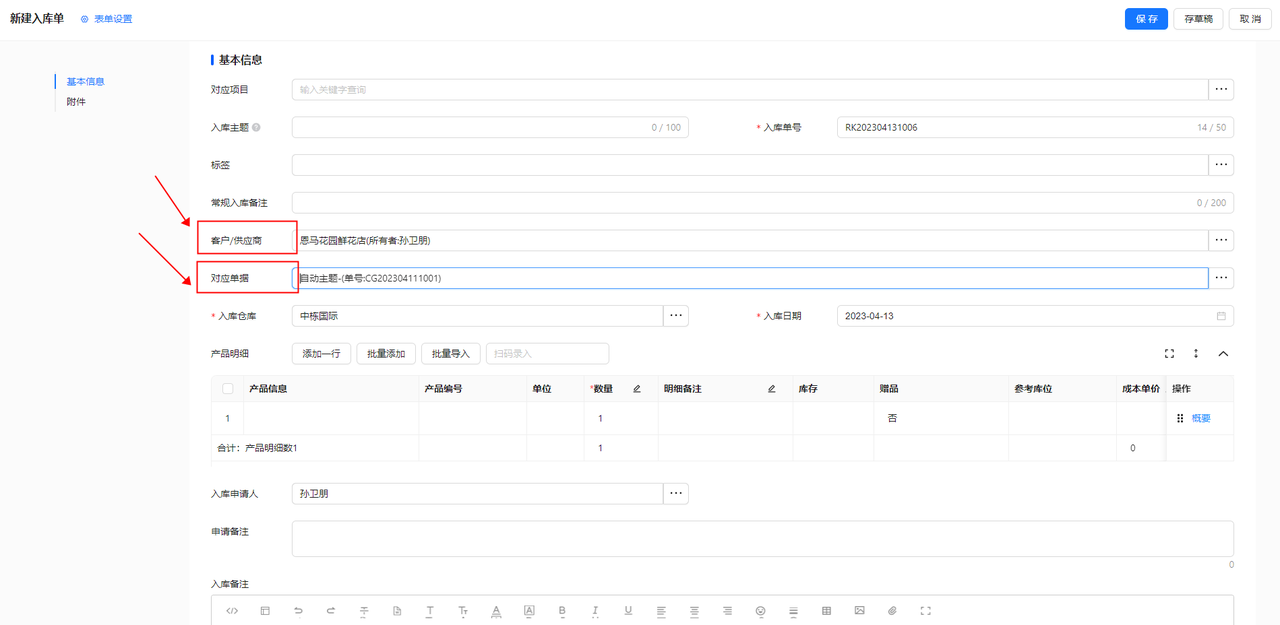This screenshot has height=625, width=1280.
Task: Click the 成本单价 column header
Action: click(1141, 389)
